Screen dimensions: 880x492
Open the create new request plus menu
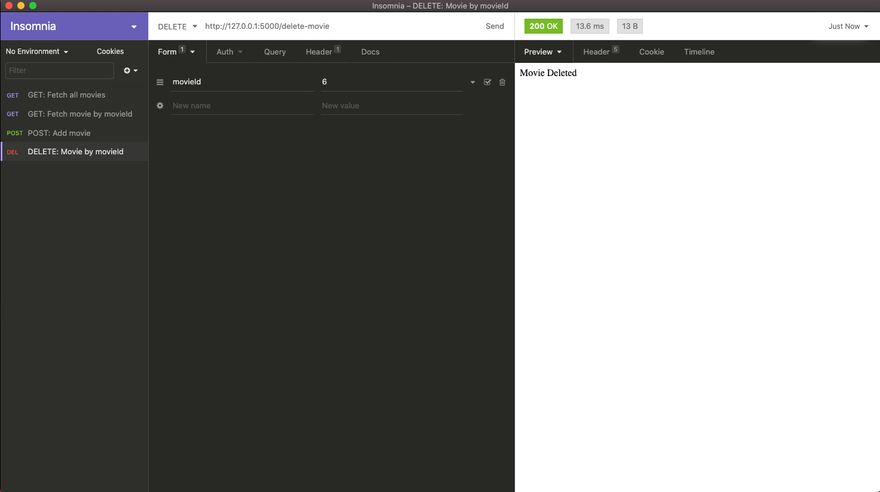(x=130, y=70)
